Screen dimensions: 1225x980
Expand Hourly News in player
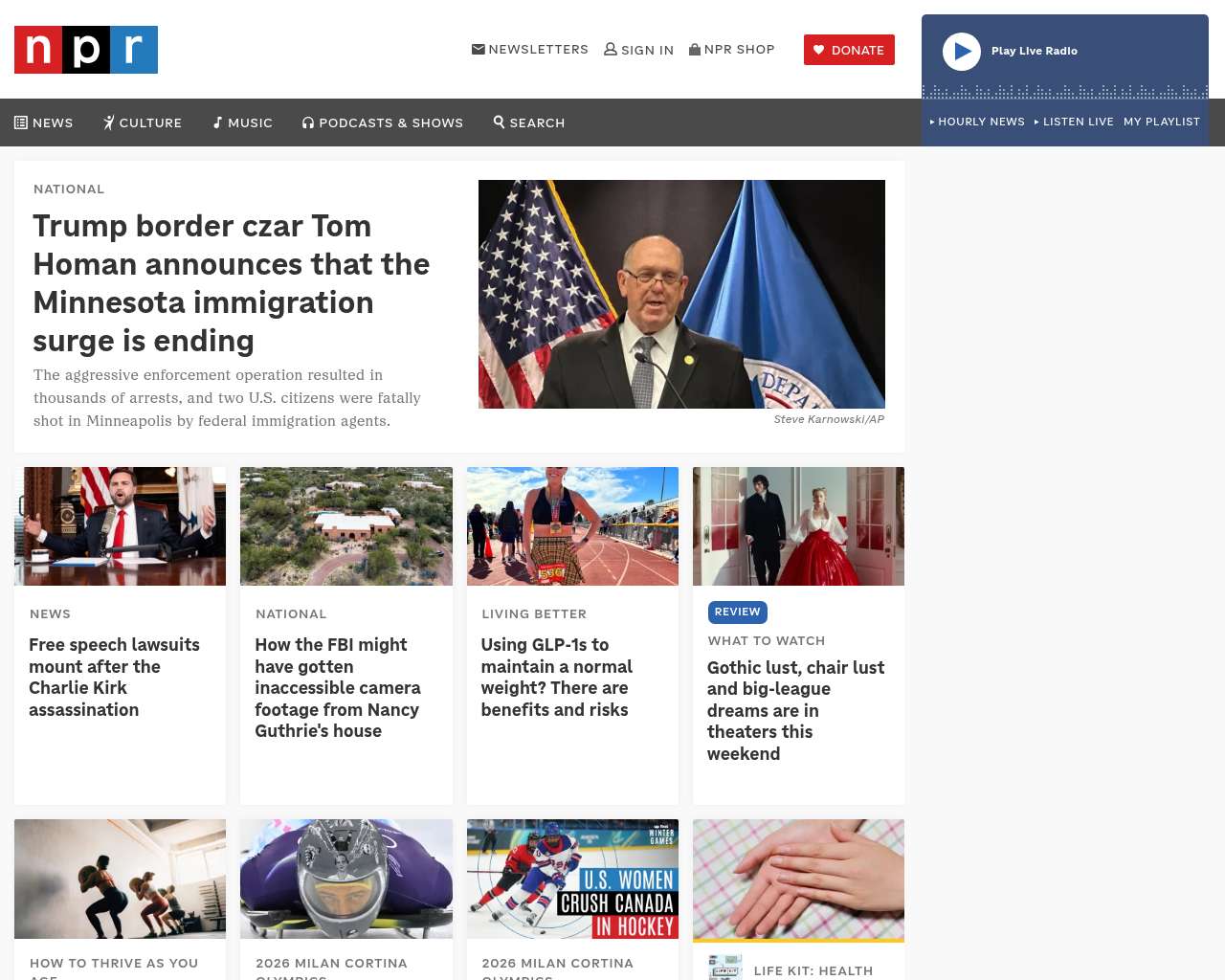(977, 122)
